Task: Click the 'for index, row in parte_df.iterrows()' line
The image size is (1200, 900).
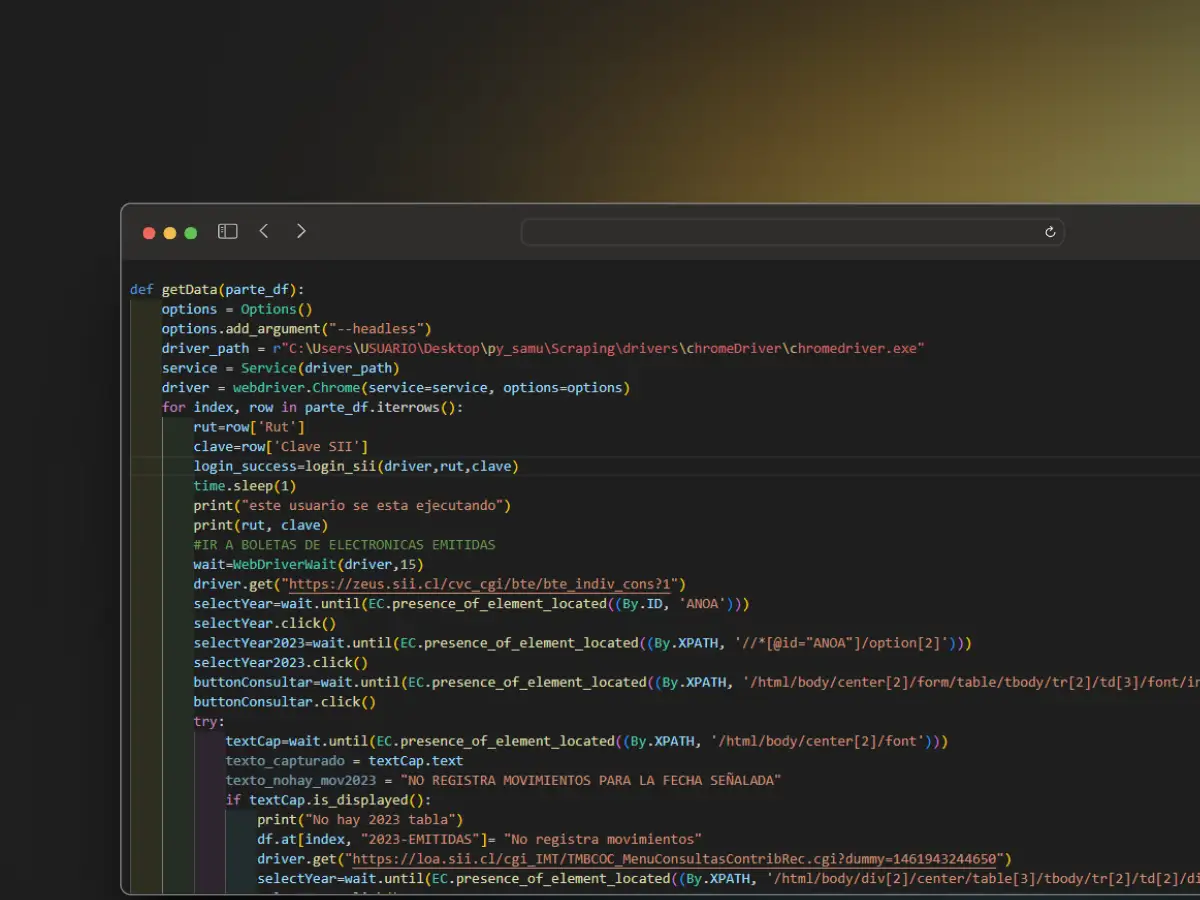Action: point(313,407)
